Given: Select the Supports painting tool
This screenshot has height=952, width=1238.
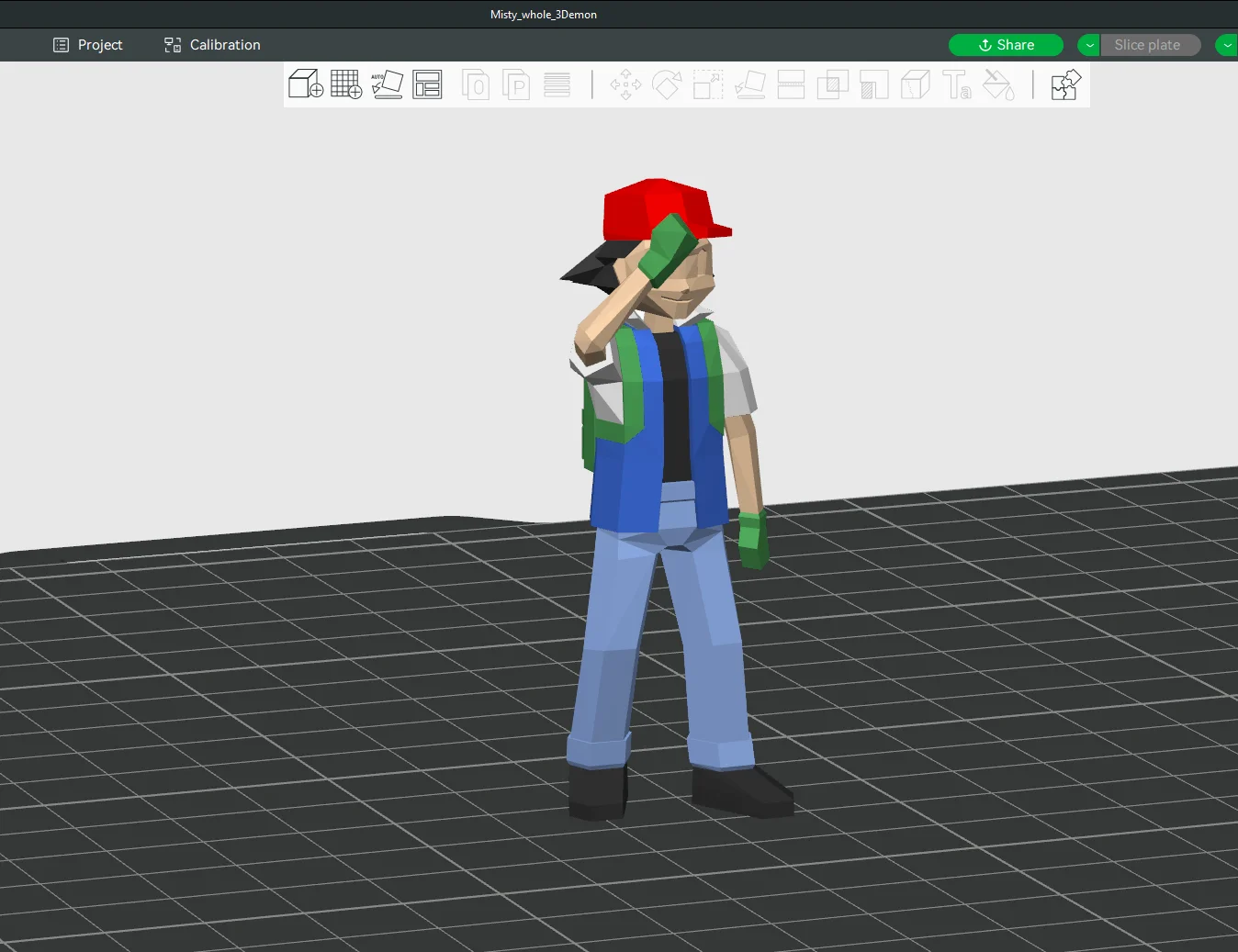Looking at the screenshot, I should 874,84.
